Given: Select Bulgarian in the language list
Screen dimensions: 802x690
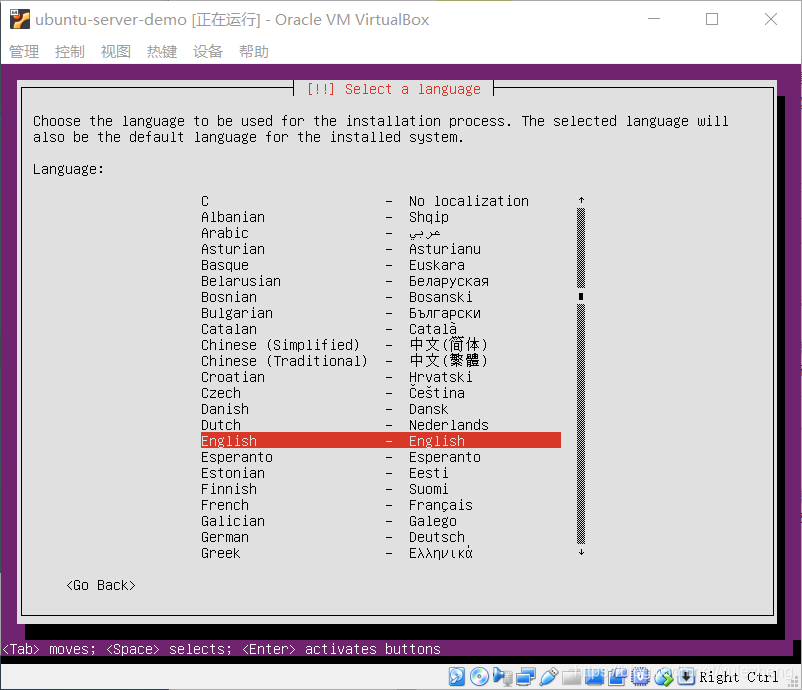Looking at the screenshot, I should click(381, 313).
